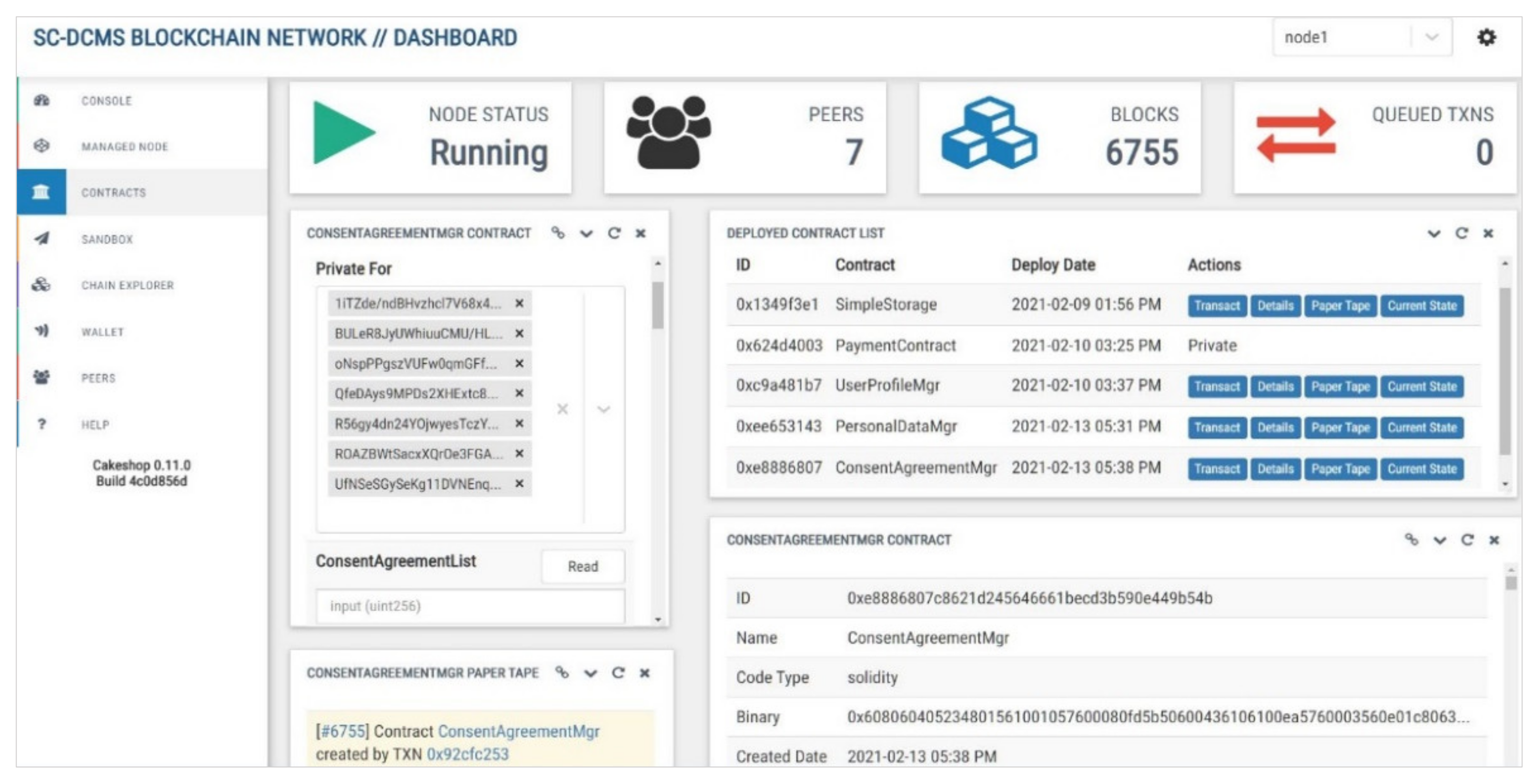Open the 0x92cfc253 transaction link
Viewport: 1537px width, 784px height.
pyautogui.click(x=467, y=754)
